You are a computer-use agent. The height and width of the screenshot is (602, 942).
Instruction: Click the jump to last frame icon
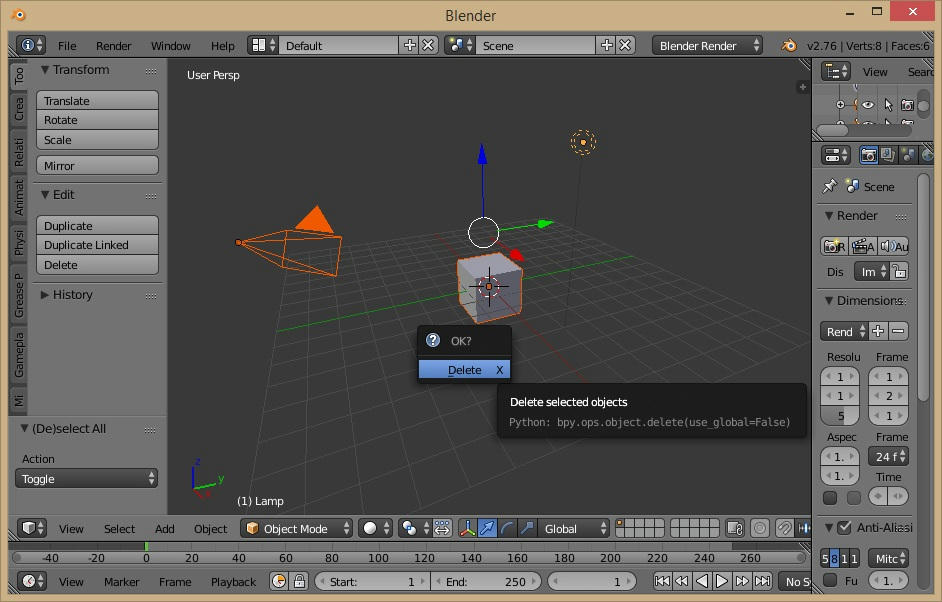click(763, 581)
